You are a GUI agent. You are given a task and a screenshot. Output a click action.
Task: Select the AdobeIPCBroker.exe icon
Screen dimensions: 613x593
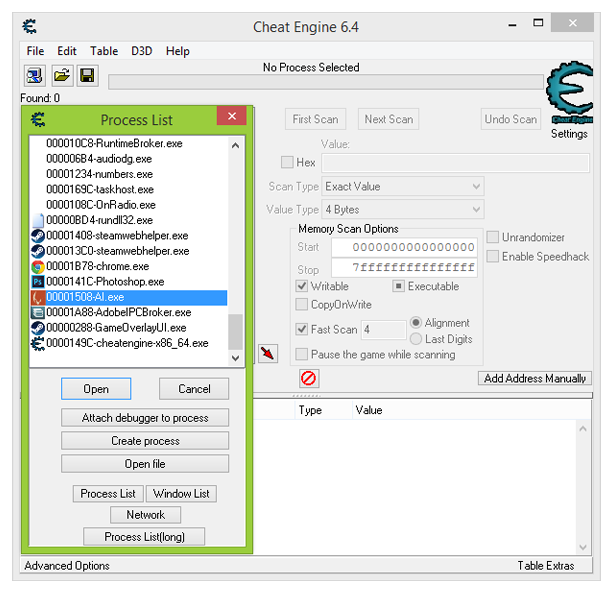38,312
